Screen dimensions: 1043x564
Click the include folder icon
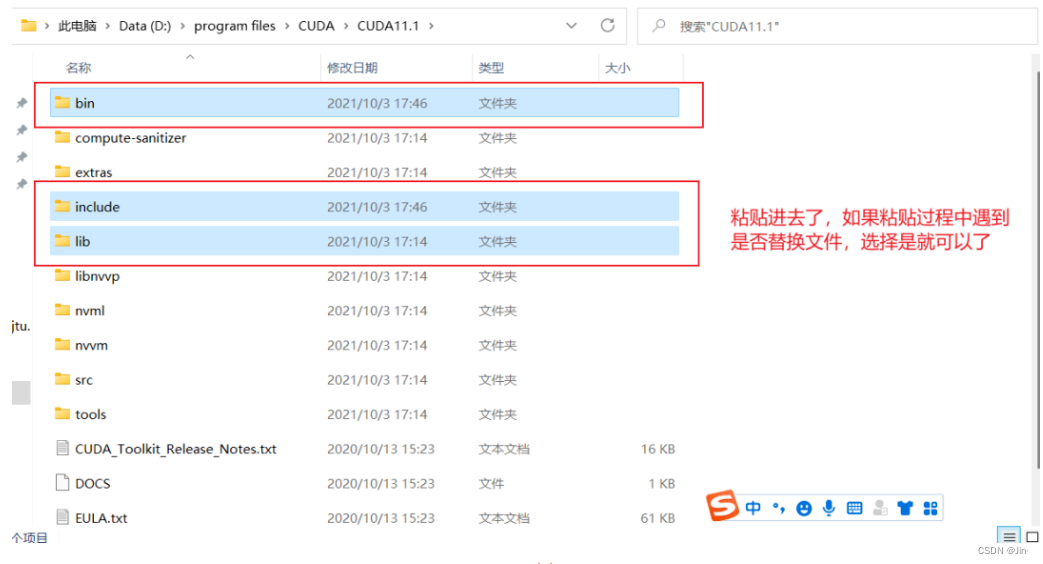[63, 206]
